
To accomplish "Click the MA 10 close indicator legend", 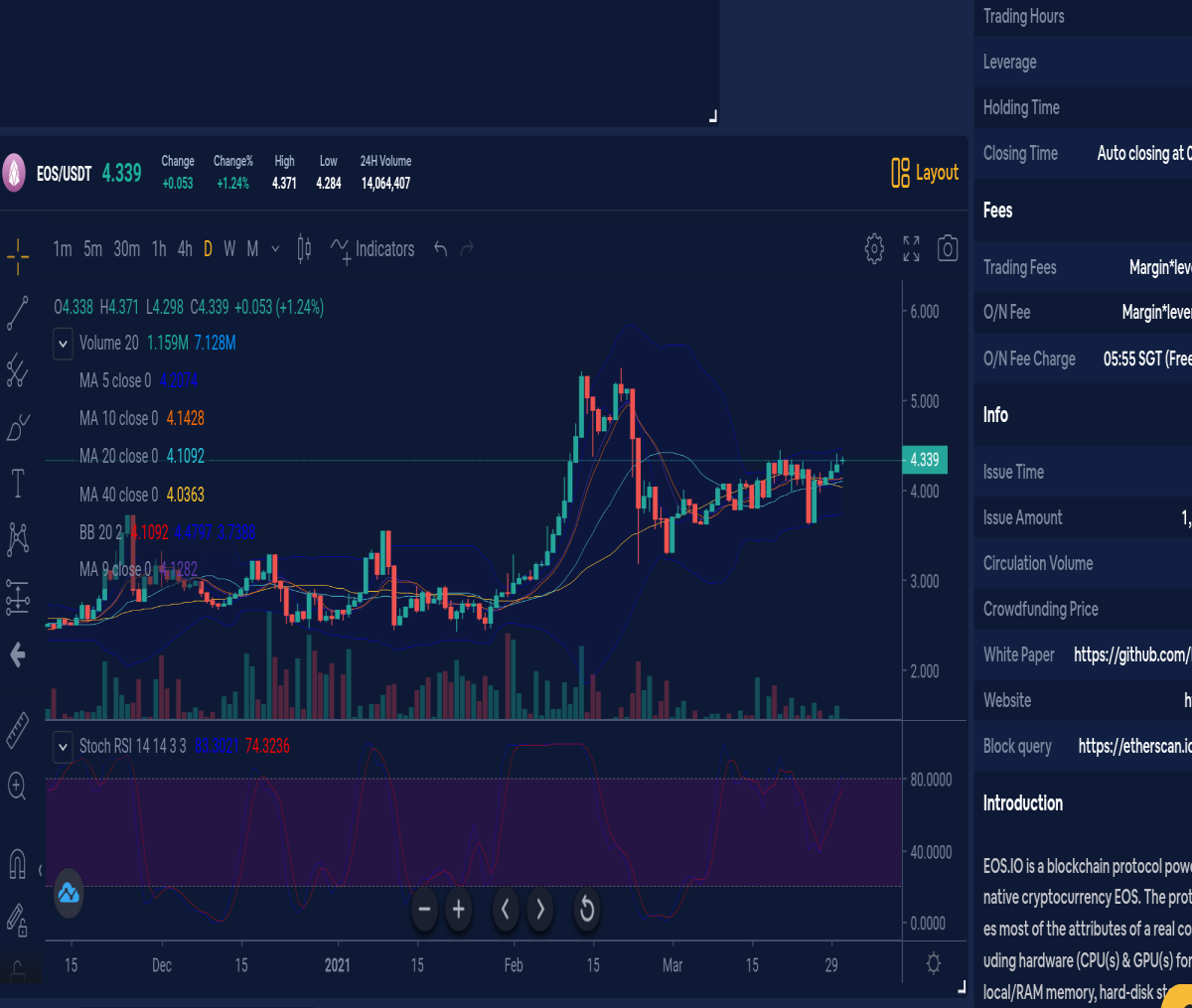I will tap(142, 418).
